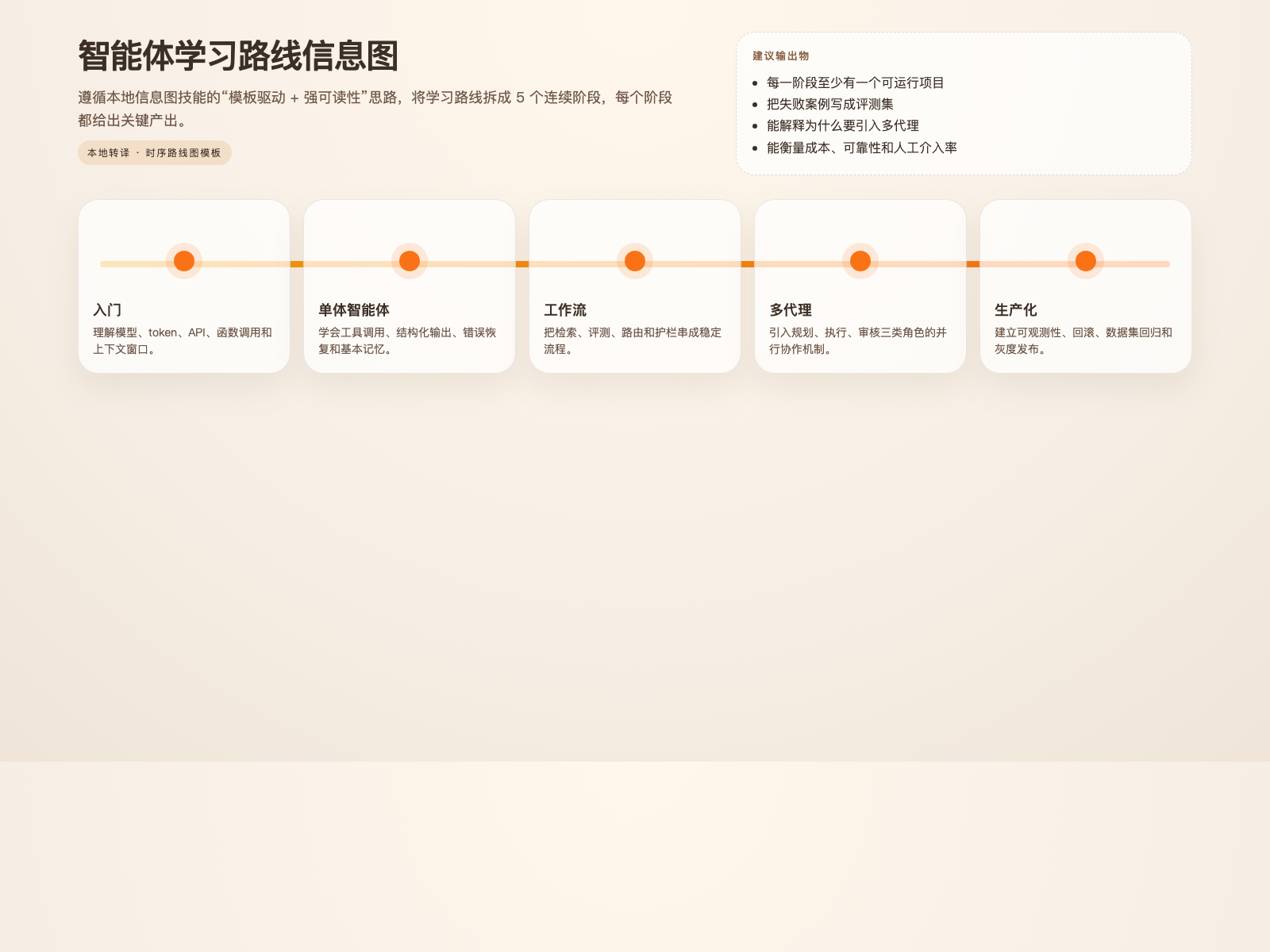Viewport: 1270px width, 952px height.
Task: Click the 生产化 description about 可观测性
Action: (1083, 341)
